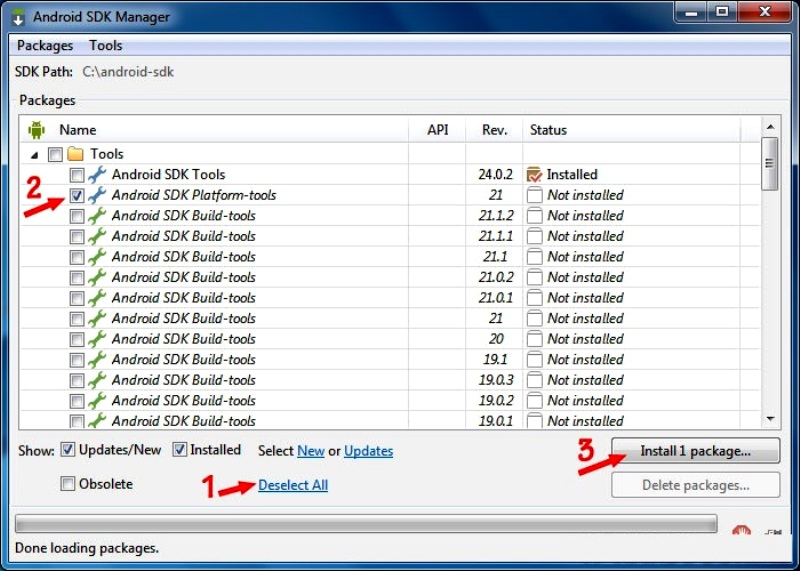
Task: Check Build-tools rev 20 checkbox
Action: point(77,339)
